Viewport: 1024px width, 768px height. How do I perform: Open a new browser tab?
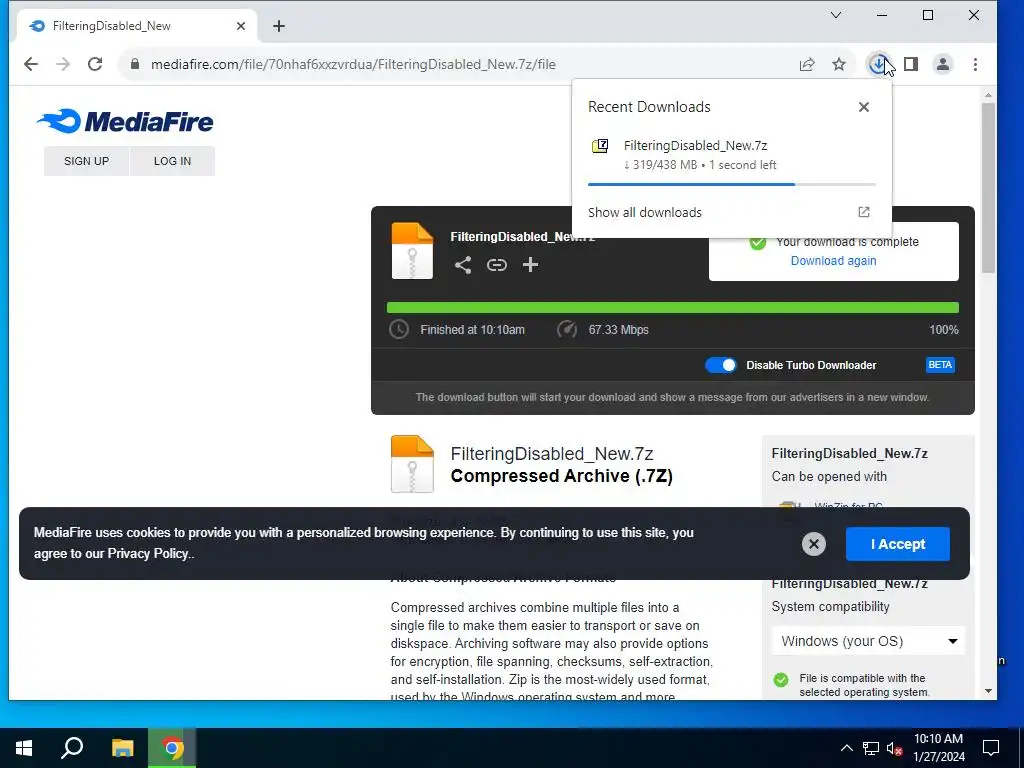click(x=279, y=26)
